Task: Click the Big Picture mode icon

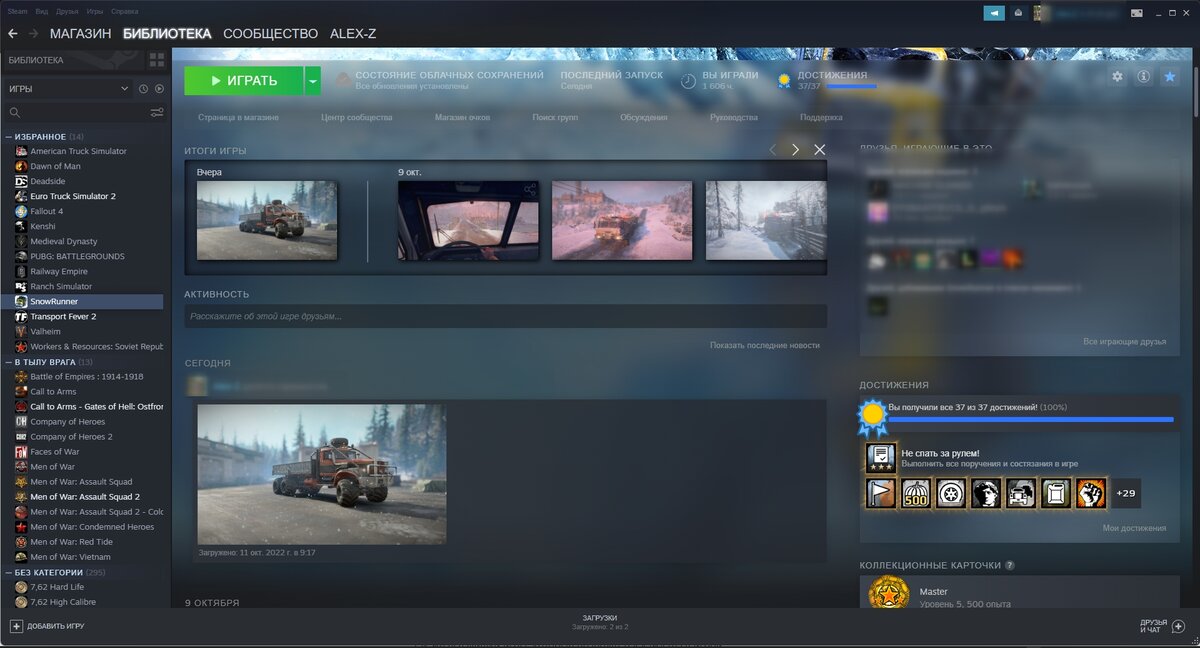Action: (x=1137, y=13)
